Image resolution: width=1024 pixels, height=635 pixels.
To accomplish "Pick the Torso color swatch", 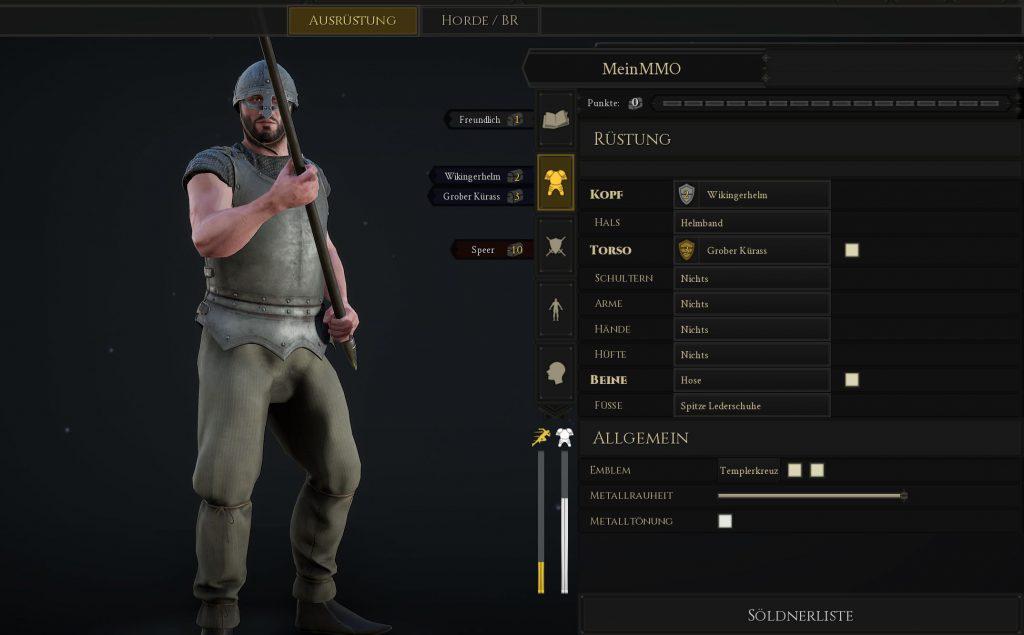I will tap(852, 250).
